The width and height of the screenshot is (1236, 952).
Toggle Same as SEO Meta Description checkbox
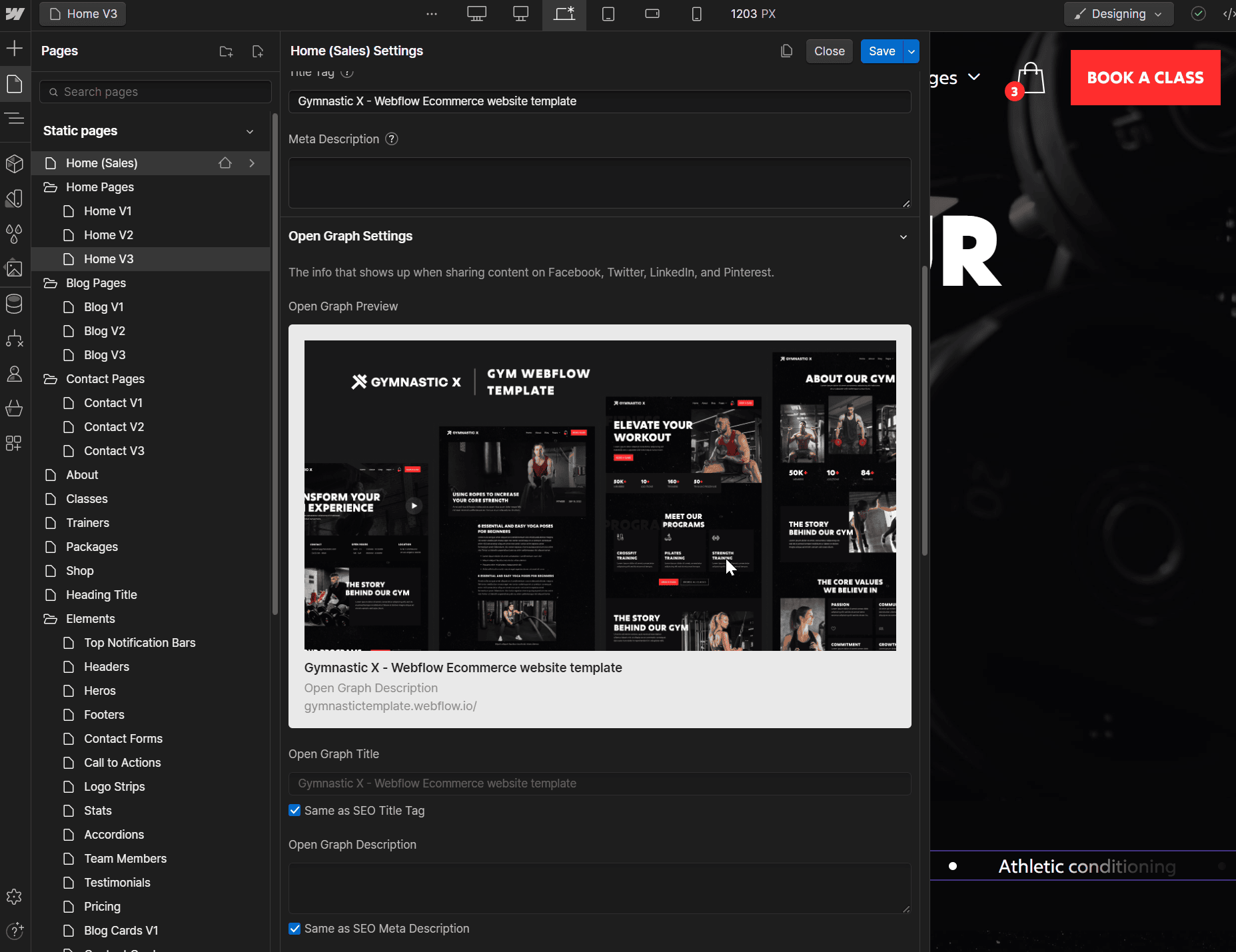(x=295, y=929)
